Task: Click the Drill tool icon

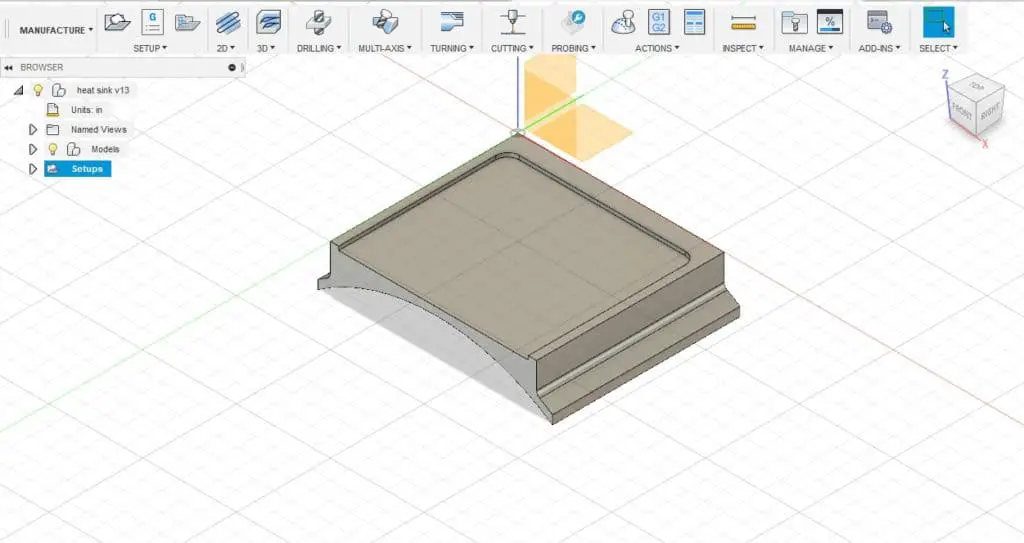Action: (x=318, y=22)
